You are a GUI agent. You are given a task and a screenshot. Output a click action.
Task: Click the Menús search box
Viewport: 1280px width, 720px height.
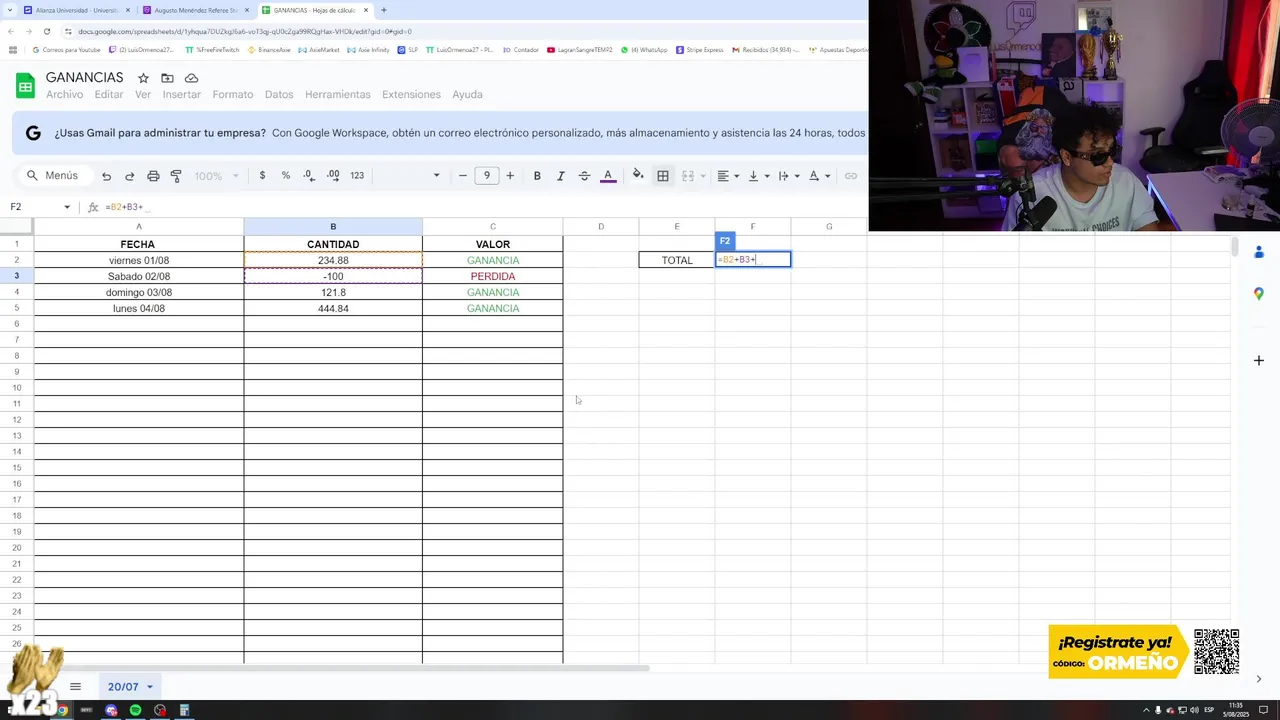coord(53,175)
